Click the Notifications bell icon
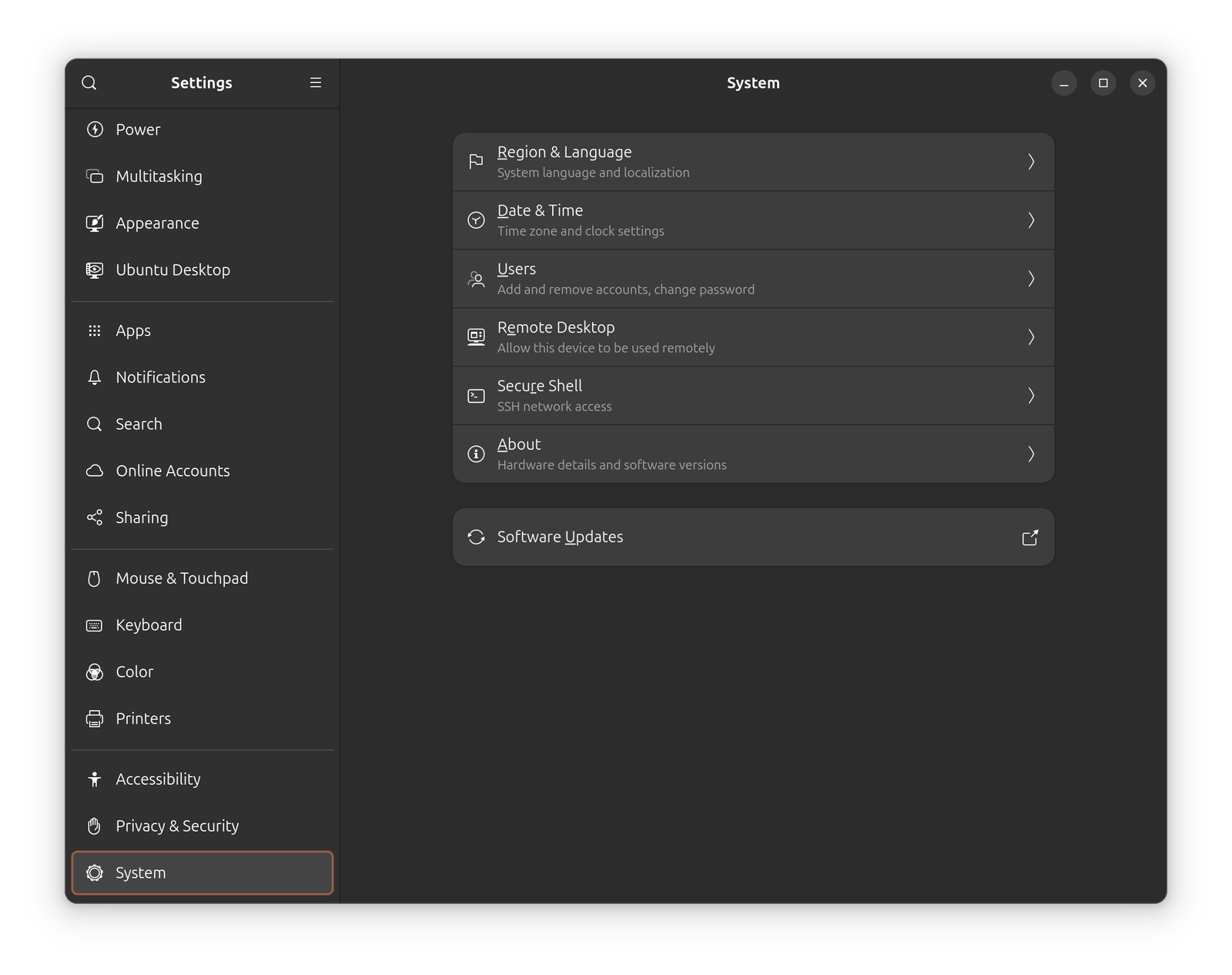This screenshot has height=975, width=1232. [x=94, y=377]
